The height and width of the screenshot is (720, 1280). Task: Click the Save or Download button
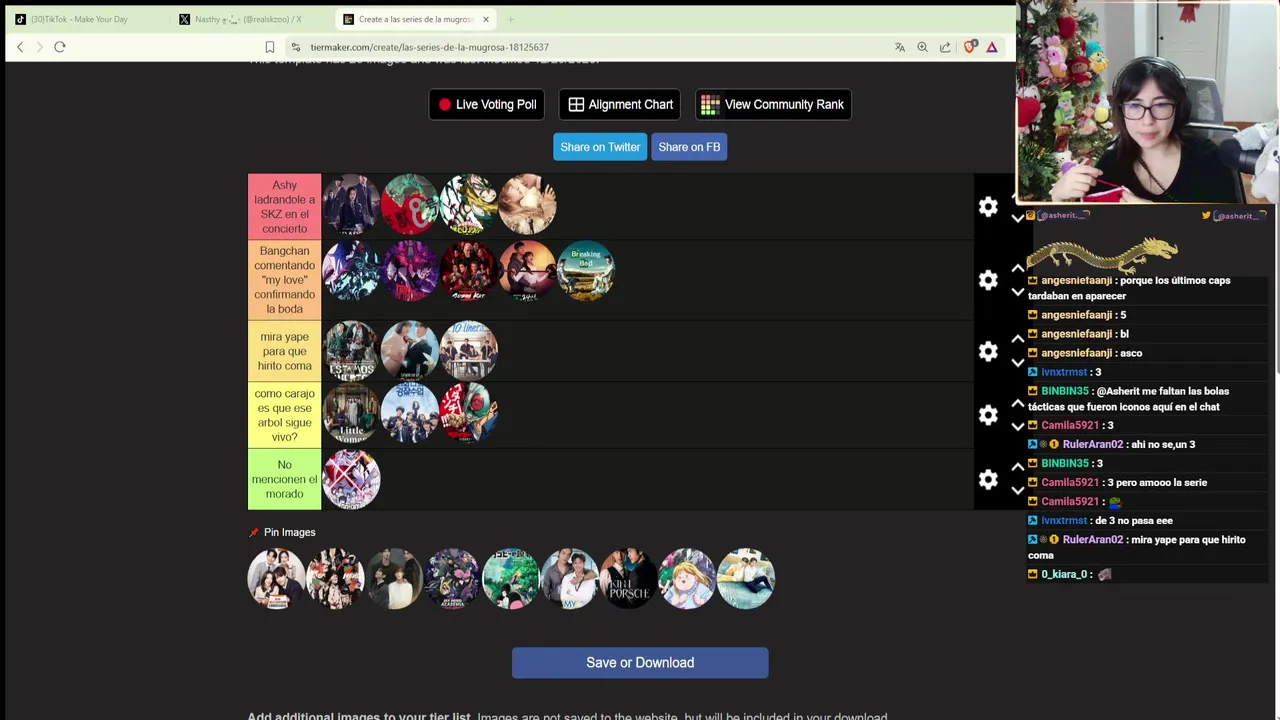click(x=640, y=663)
